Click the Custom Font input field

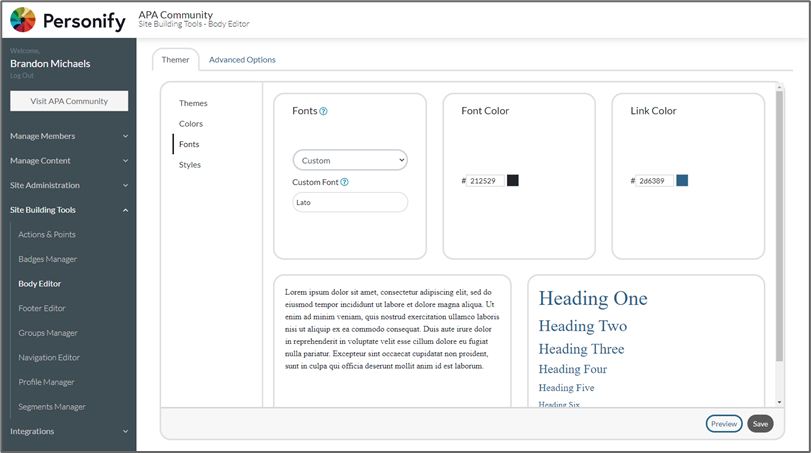(x=350, y=202)
